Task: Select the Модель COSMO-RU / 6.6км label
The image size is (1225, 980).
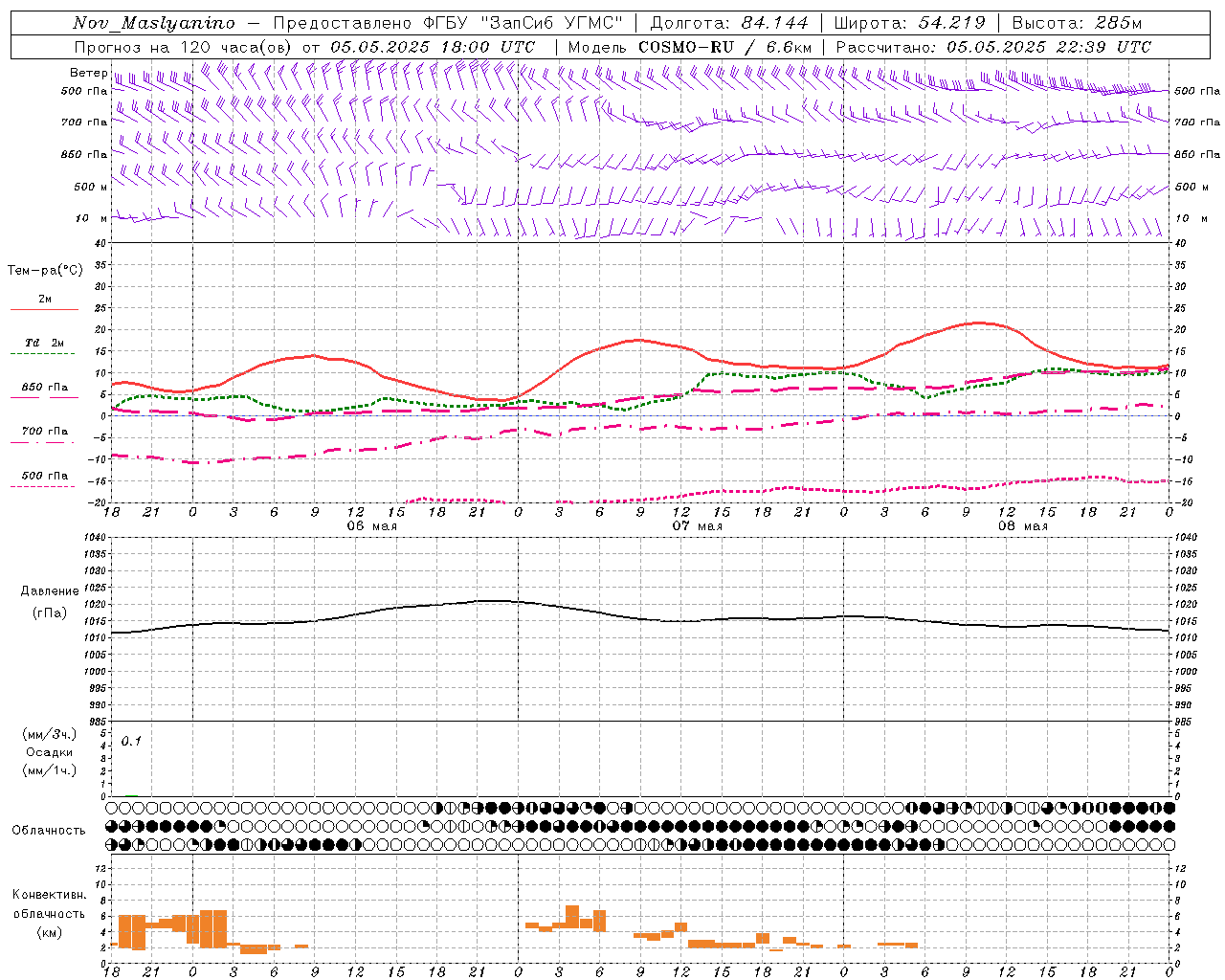Action: pos(689,47)
